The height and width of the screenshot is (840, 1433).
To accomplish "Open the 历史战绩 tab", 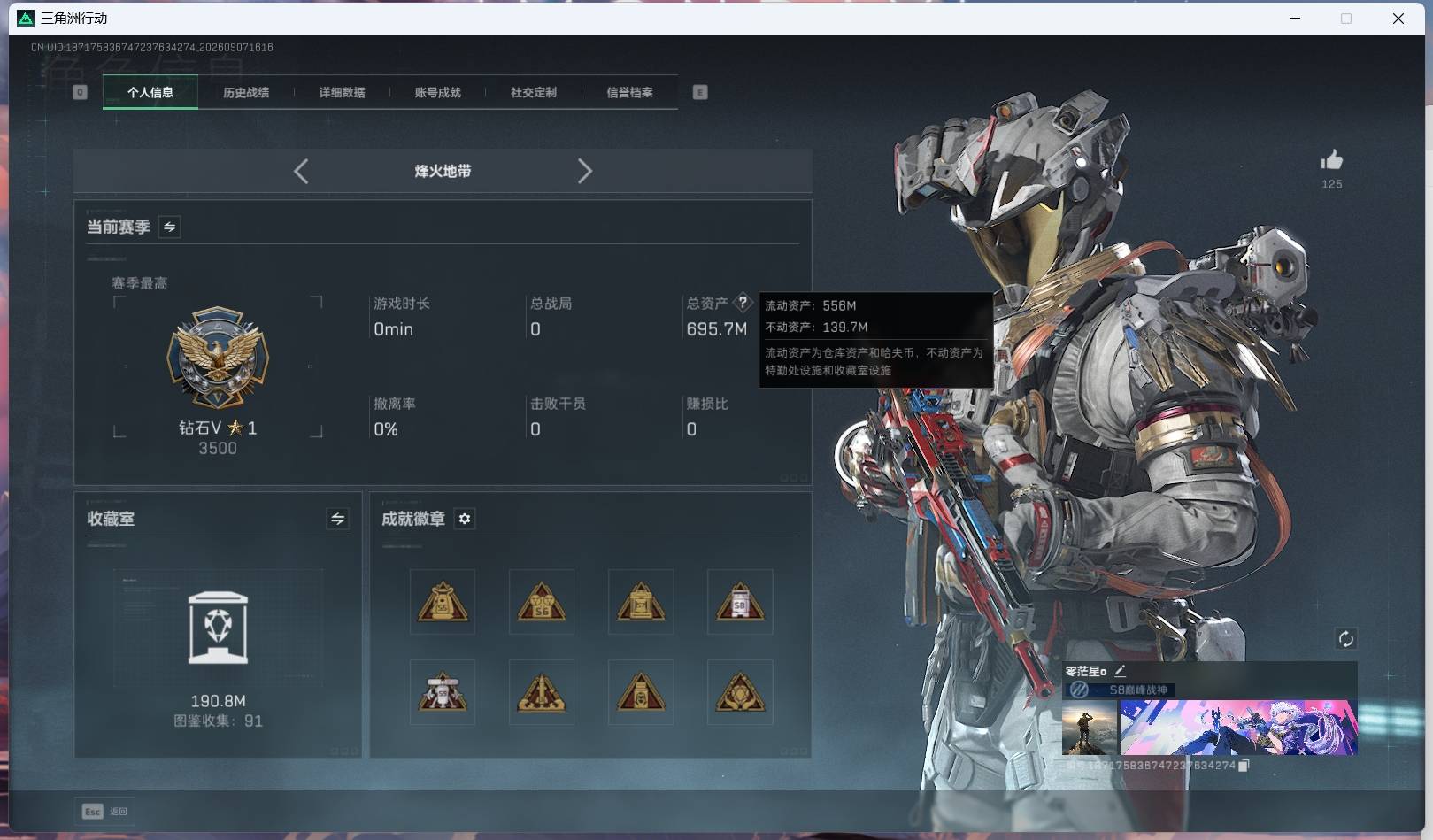I will coord(246,92).
